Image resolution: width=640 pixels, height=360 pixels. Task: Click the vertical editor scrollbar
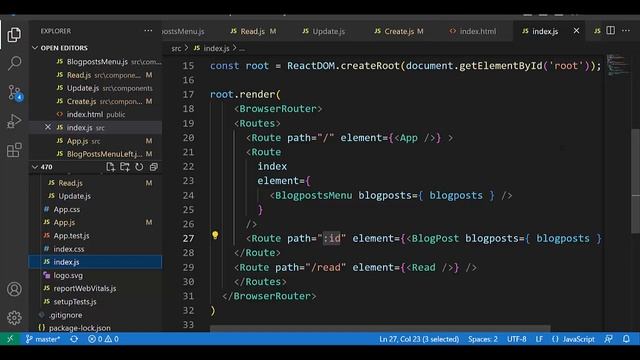point(635,181)
